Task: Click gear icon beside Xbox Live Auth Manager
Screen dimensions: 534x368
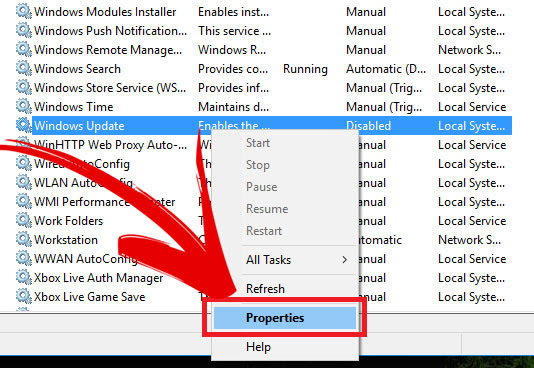Action: [x=23, y=278]
